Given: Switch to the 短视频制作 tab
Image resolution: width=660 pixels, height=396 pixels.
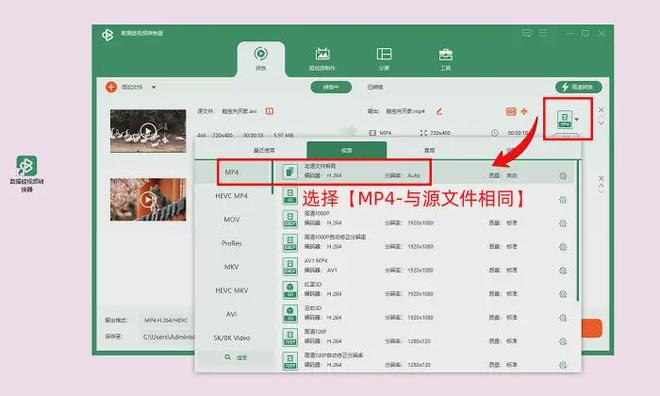Looking at the screenshot, I should coord(322,59).
